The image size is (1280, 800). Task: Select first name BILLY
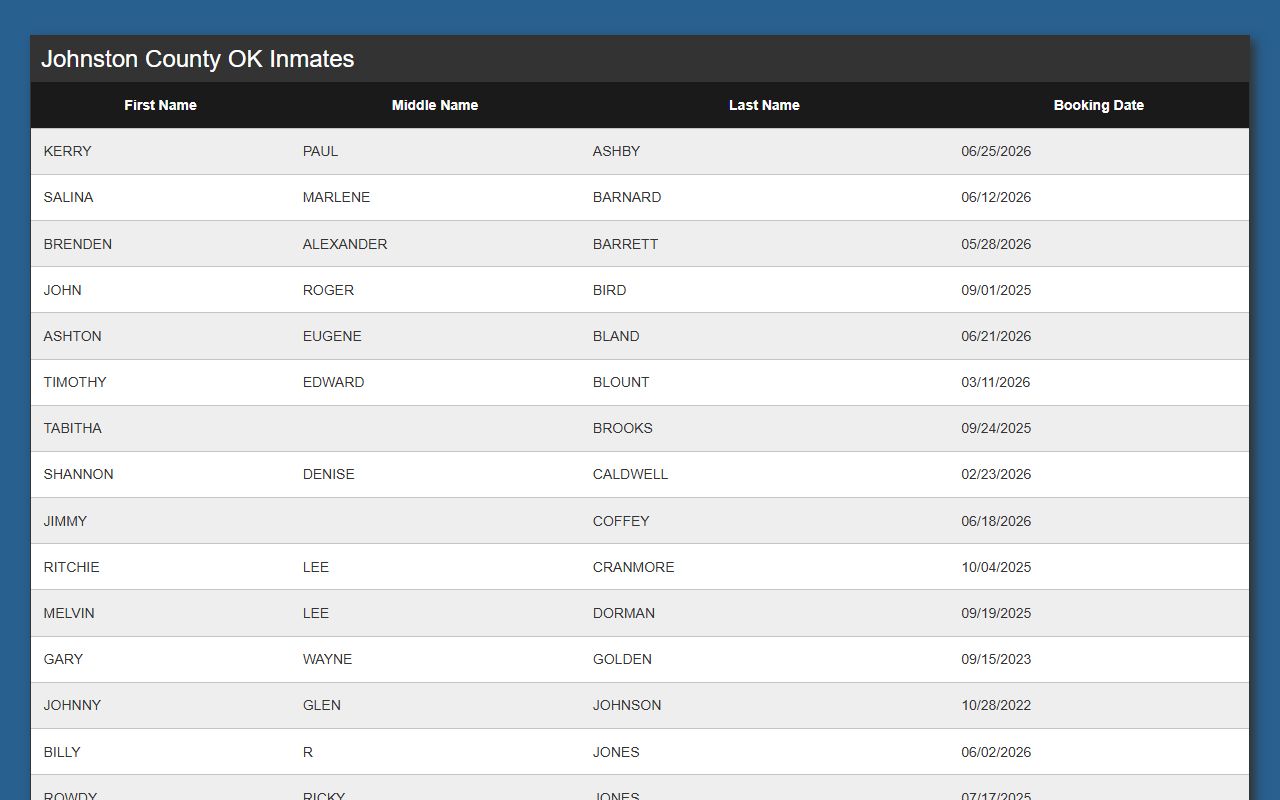pyautogui.click(x=62, y=752)
